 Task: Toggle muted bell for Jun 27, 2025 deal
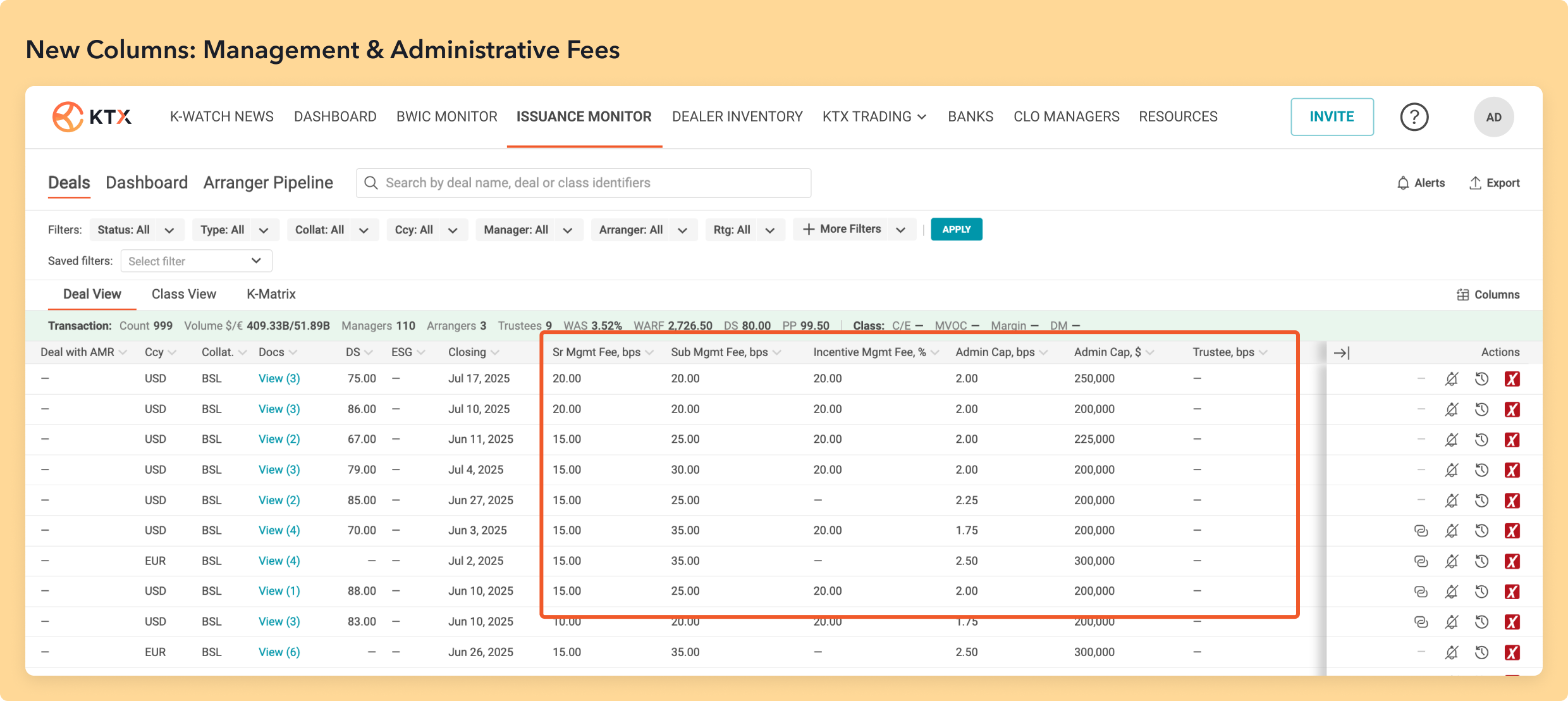point(1452,500)
